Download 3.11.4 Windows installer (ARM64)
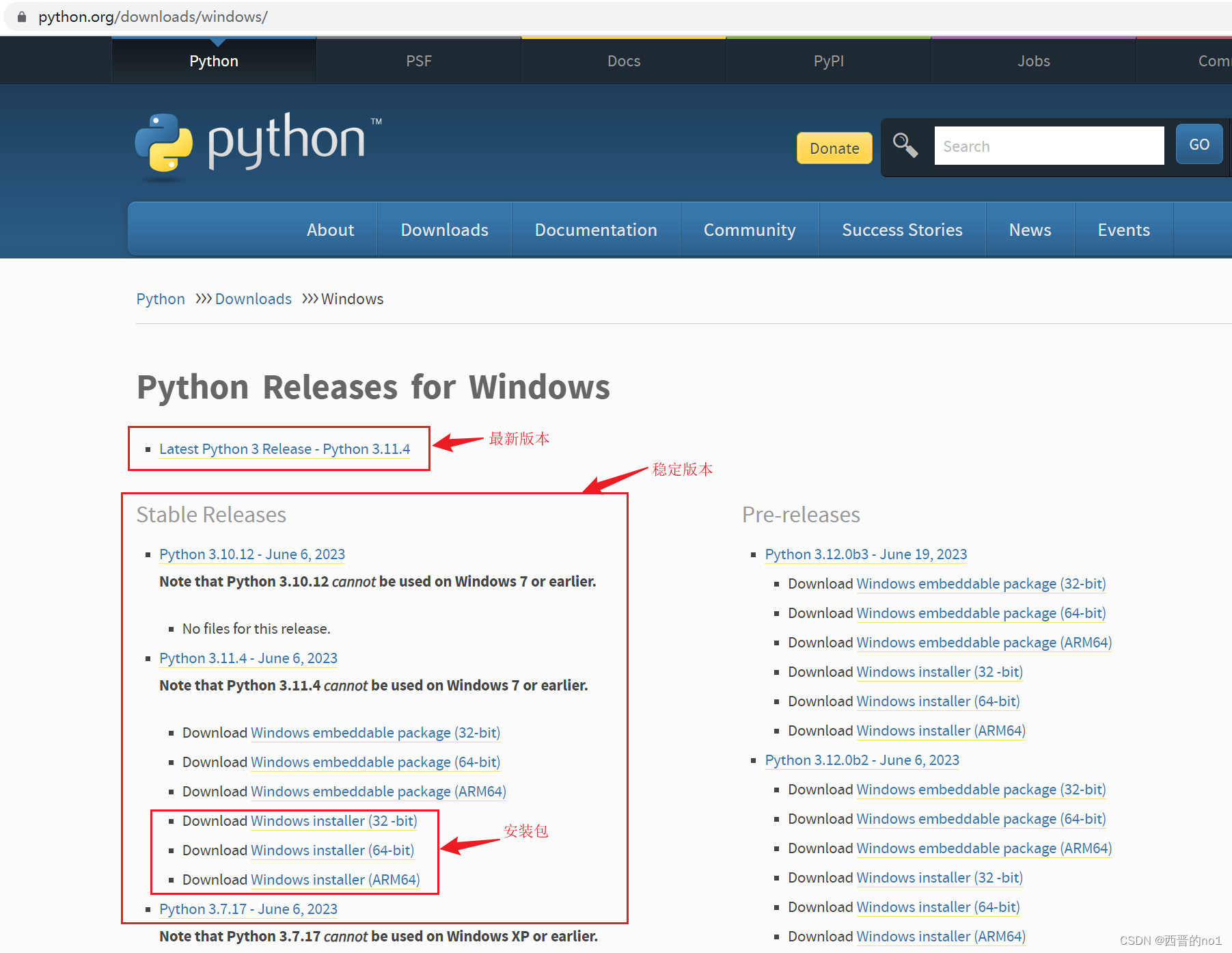This screenshot has width=1232, height=953. [336, 880]
